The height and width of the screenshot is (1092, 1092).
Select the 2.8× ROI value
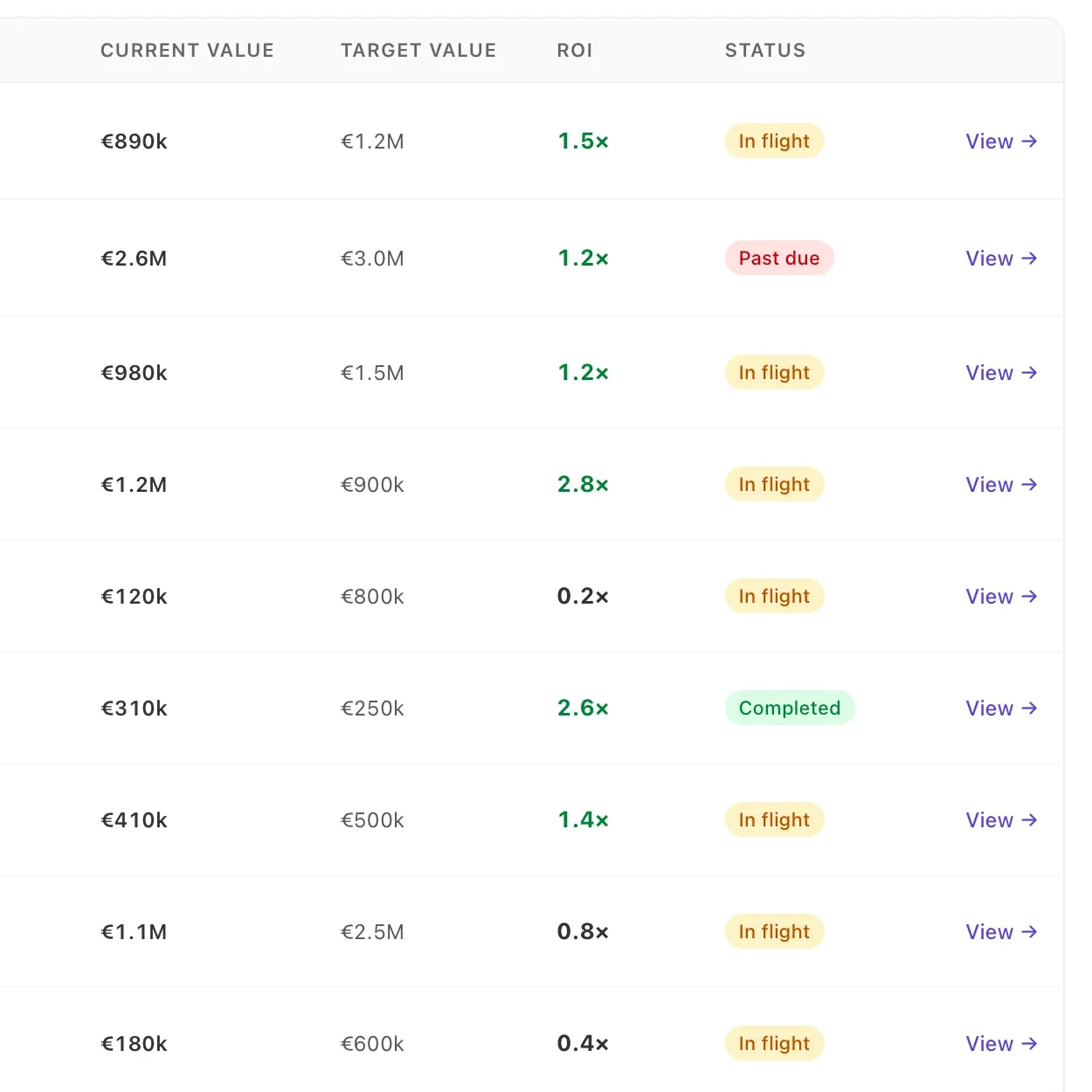point(583,485)
